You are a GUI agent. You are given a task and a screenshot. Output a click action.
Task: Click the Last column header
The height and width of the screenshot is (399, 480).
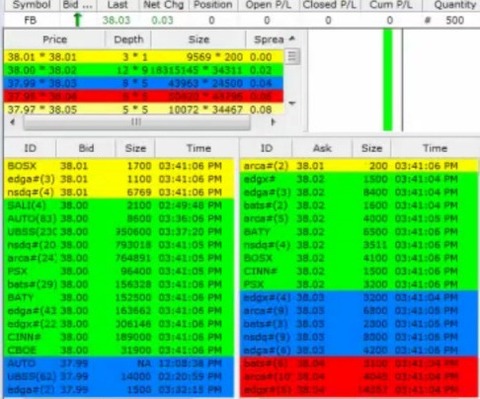point(117,5)
